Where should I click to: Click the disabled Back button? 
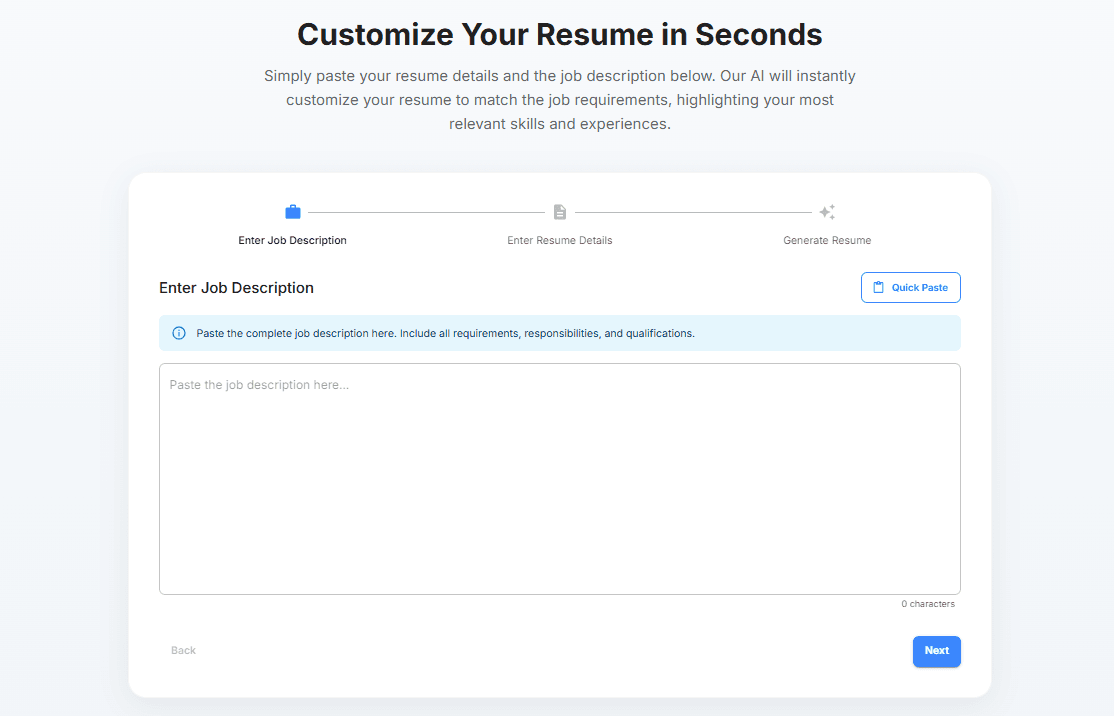pos(183,651)
